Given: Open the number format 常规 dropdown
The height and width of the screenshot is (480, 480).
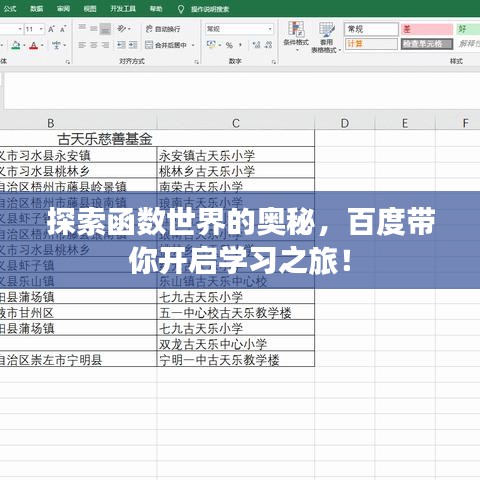Looking at the screenshot, I should 270,29.
